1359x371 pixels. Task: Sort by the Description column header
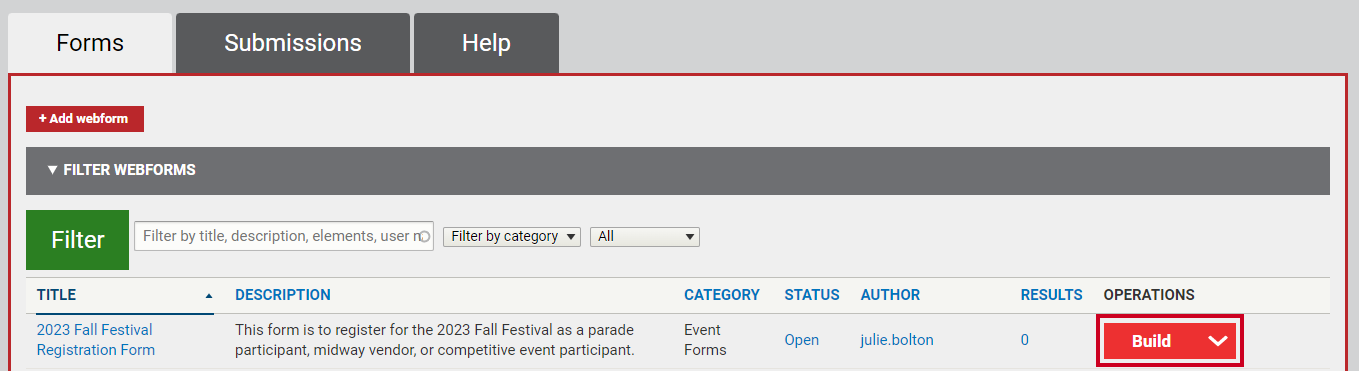coord(283,295)
